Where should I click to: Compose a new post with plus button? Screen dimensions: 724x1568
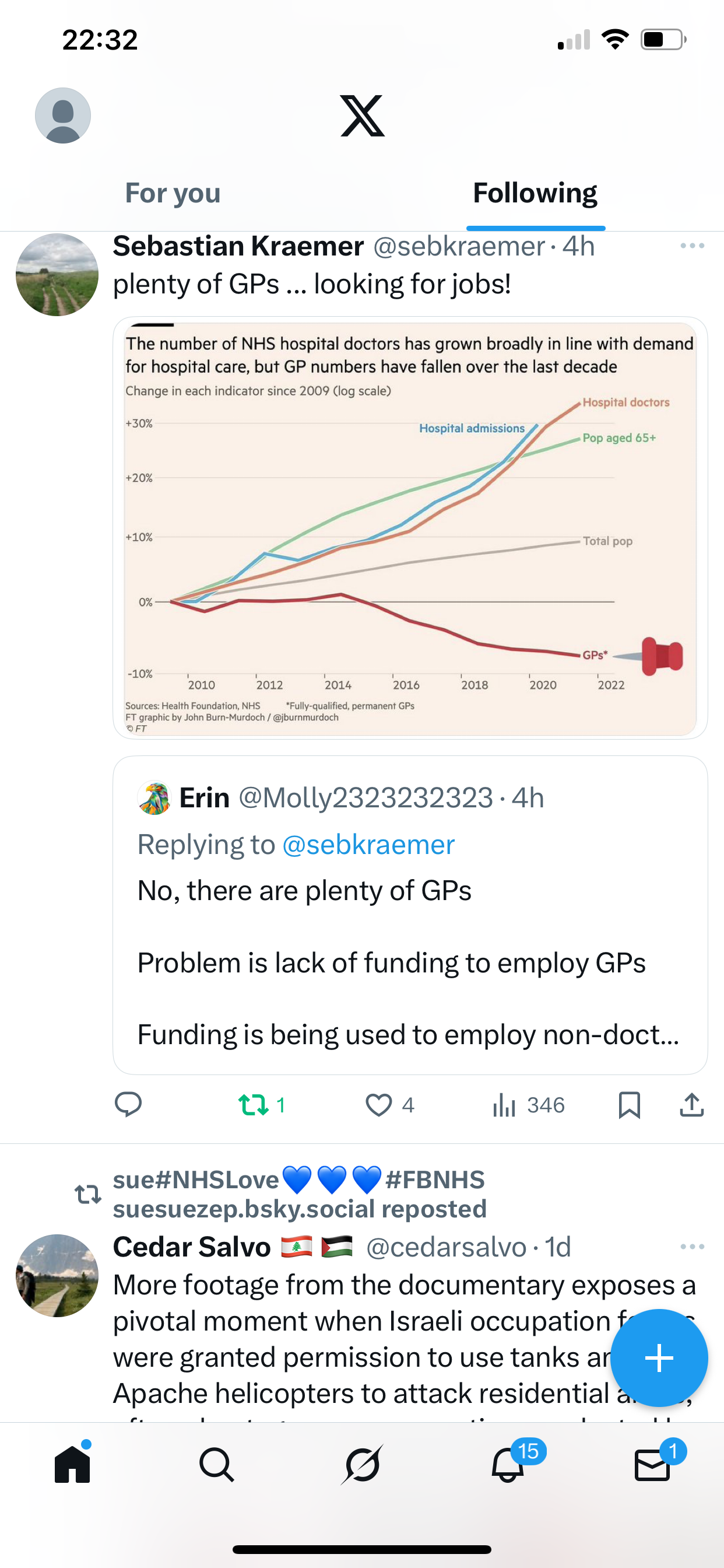pyautogui.click(x=659, y=1357)
